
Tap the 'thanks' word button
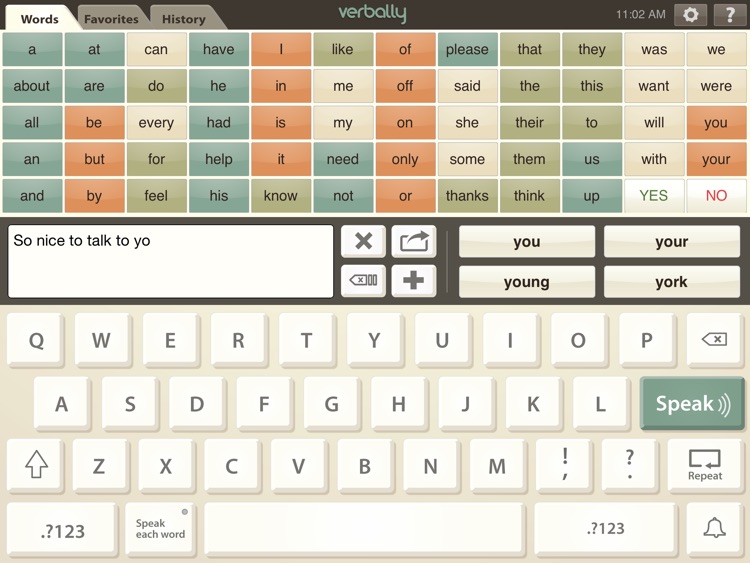tap(467, 195)
